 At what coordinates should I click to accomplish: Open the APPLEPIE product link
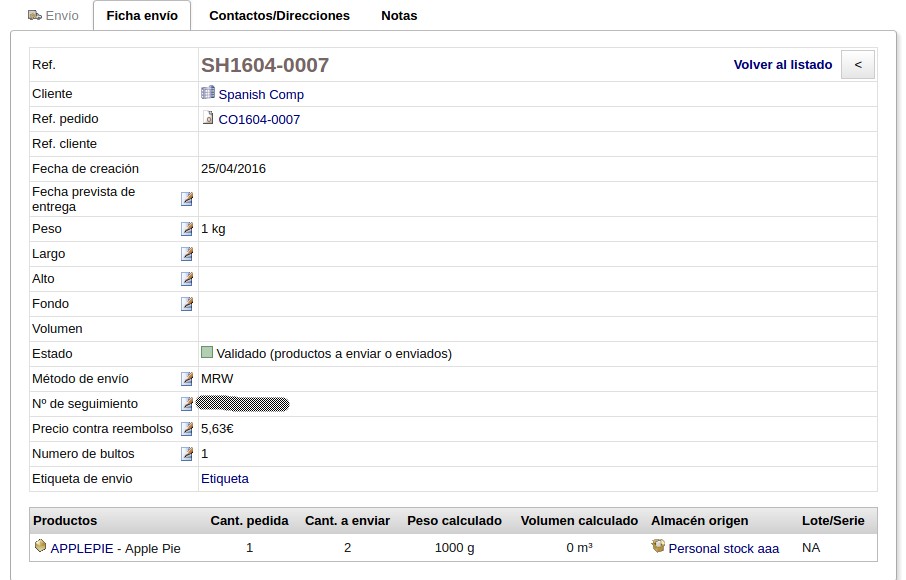point(82,549)
